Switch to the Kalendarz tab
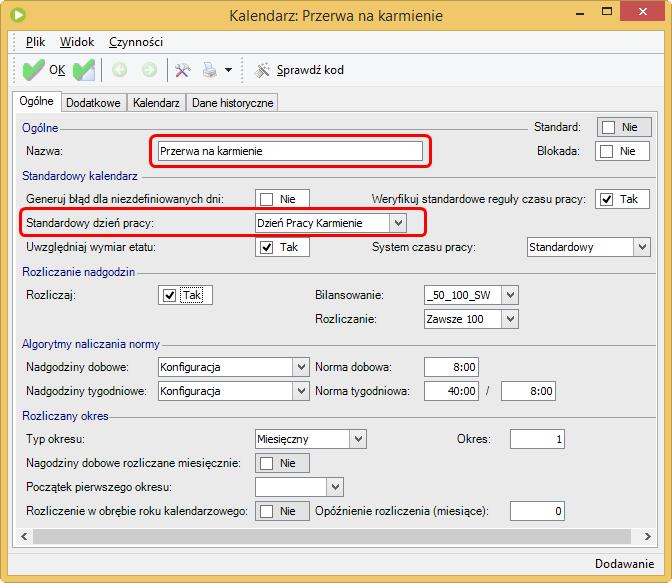Image resolution: width=672 pixels, height=583 pixels. click(156, 103)
